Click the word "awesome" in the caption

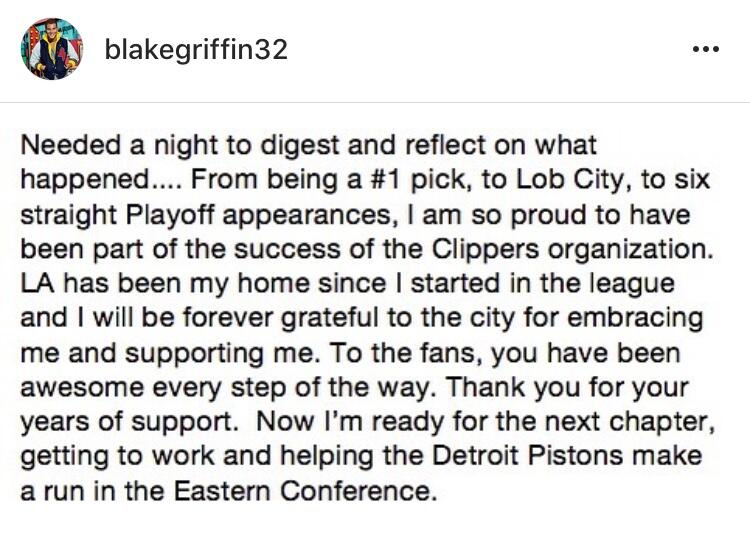pyautogui.click(x=82, y=388)
